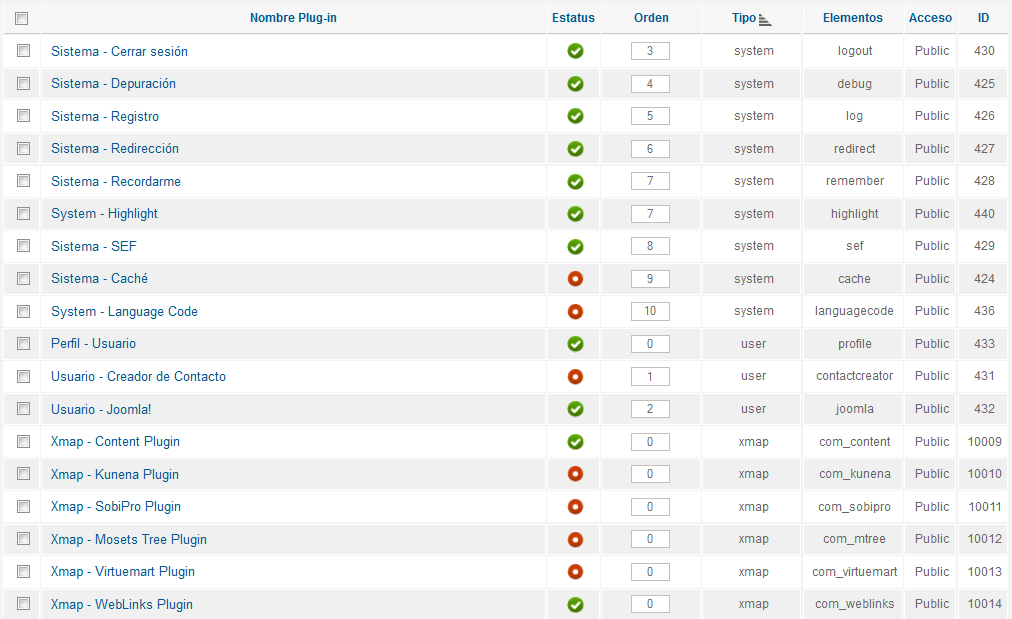Viewport: 1012px width, 619px height.
Task: Click order field of Sistema - Depuración
Action: [650, 84]
